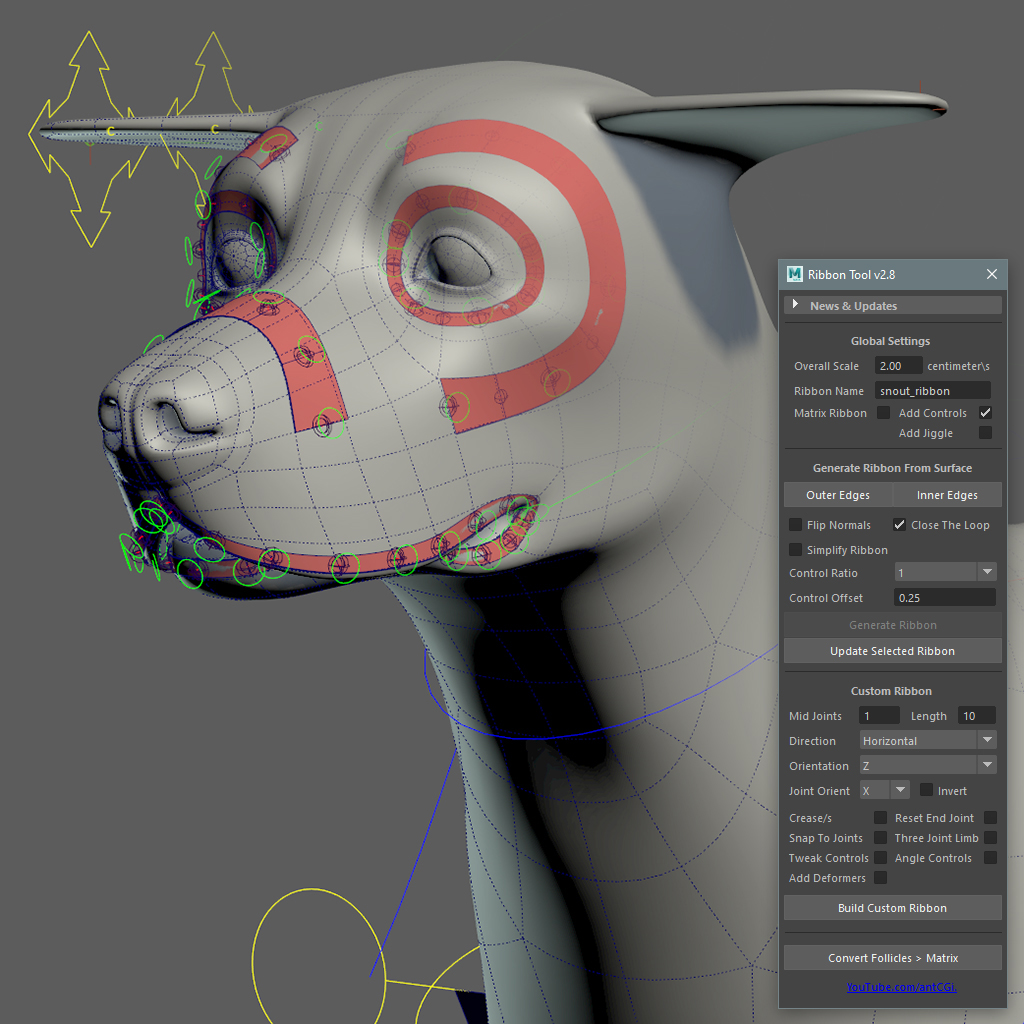Enable the Crease/s checkbox

[880, 818]
